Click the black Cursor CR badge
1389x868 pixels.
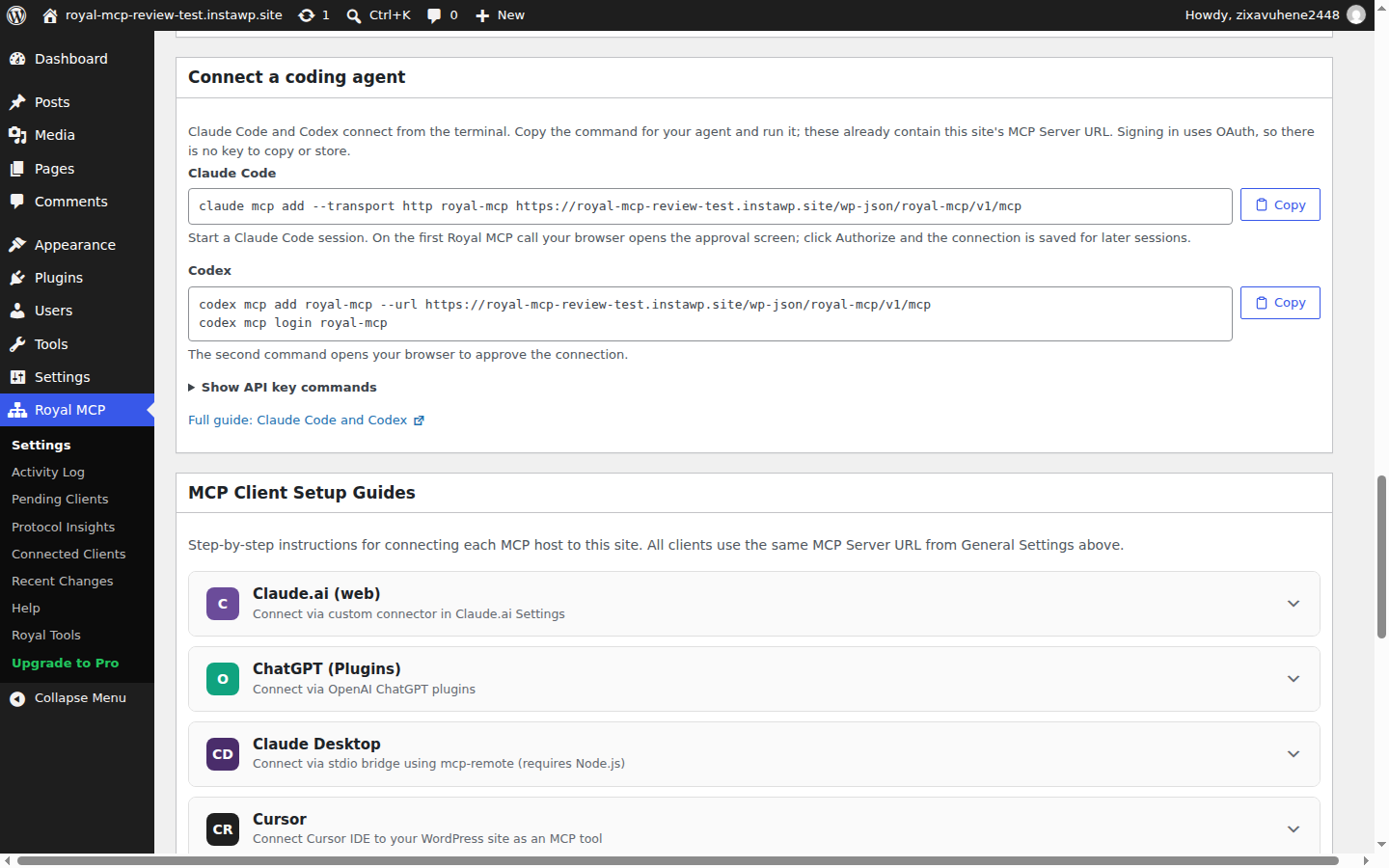coord(223,829)
